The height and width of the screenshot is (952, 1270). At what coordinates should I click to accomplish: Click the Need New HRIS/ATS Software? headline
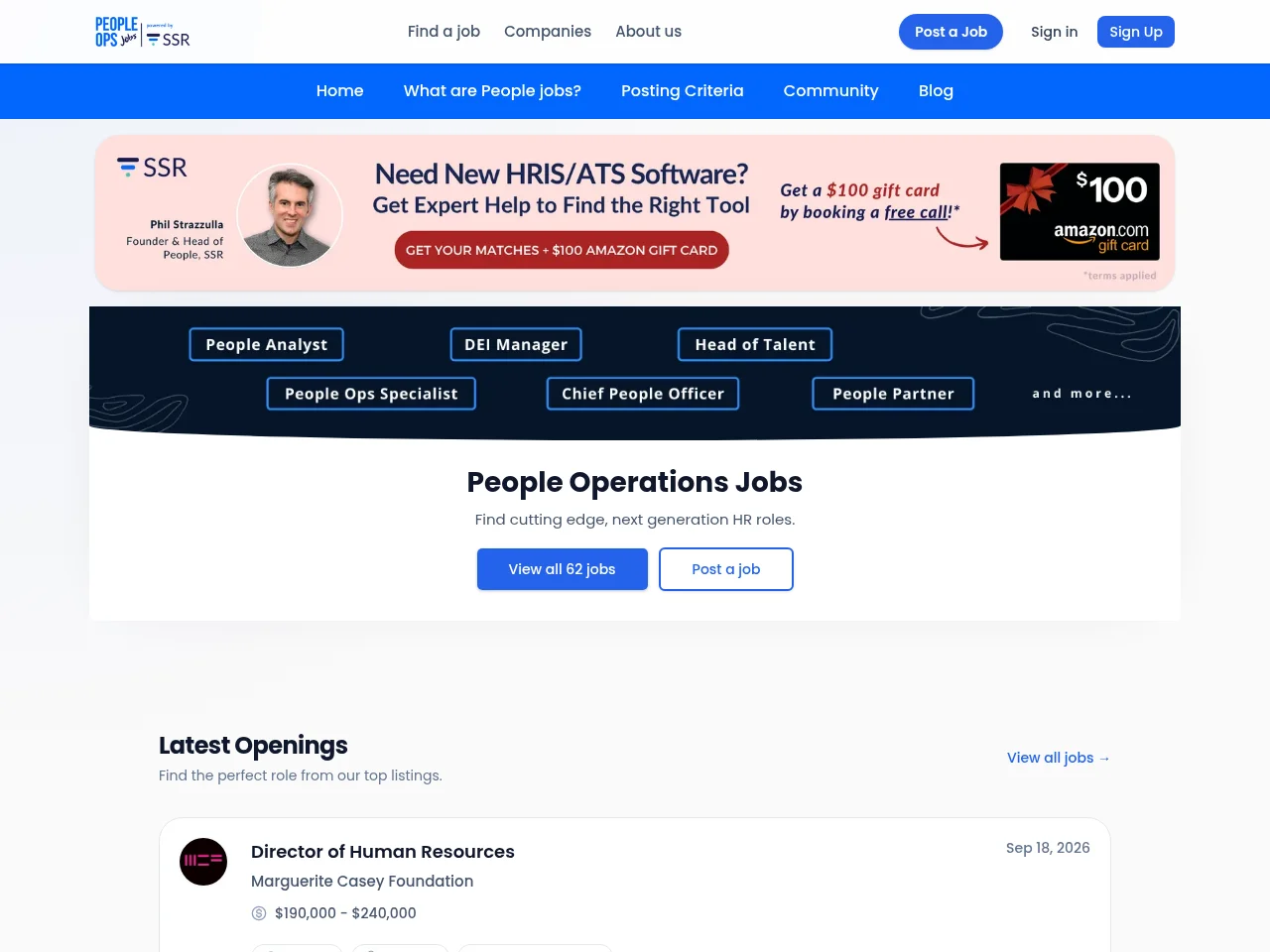(x=562, y=175)
